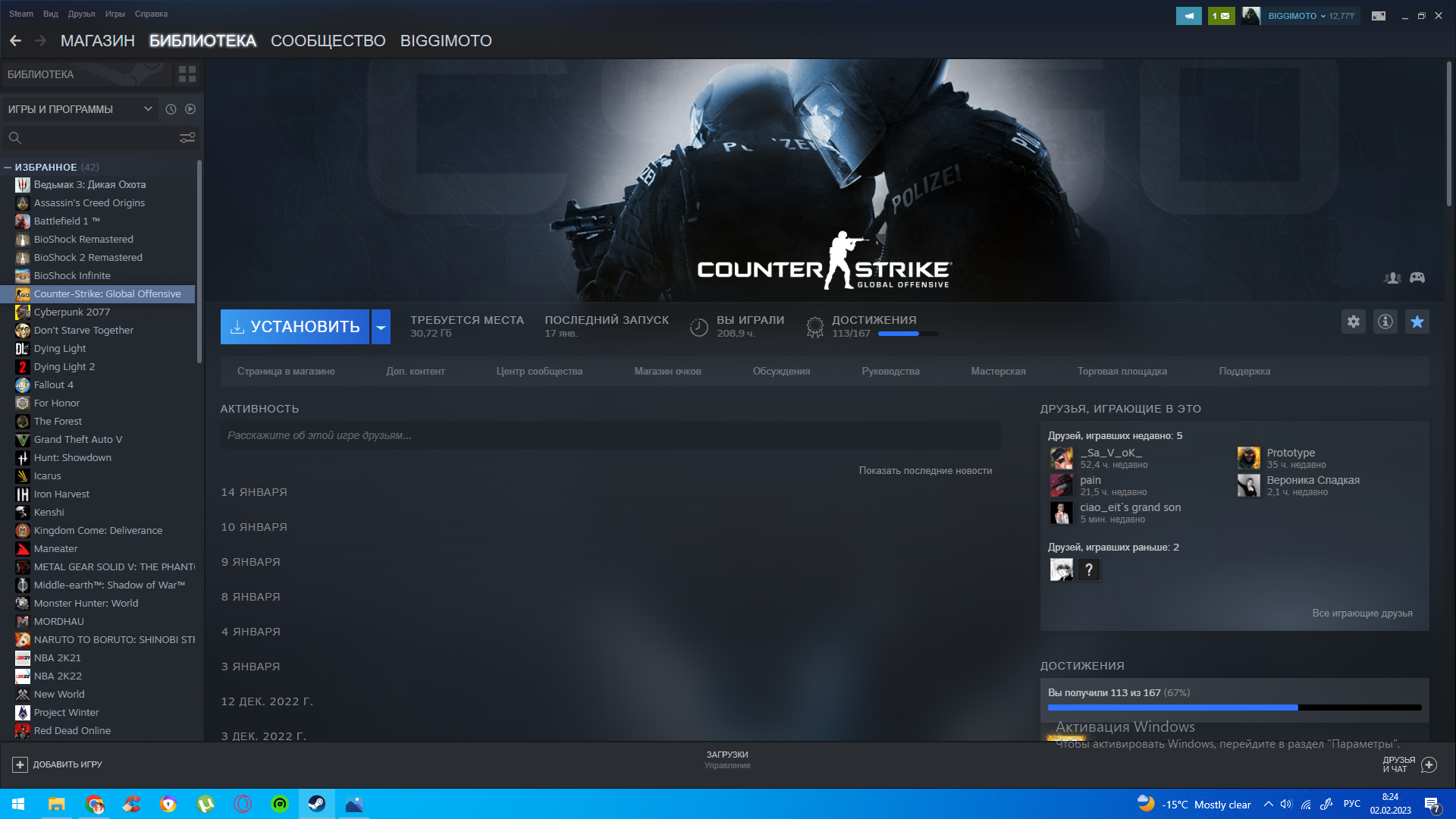Select Cyberpunk 2077 in the library list
The width and height of the screenshot is (1456, 819).
[72, 312]
